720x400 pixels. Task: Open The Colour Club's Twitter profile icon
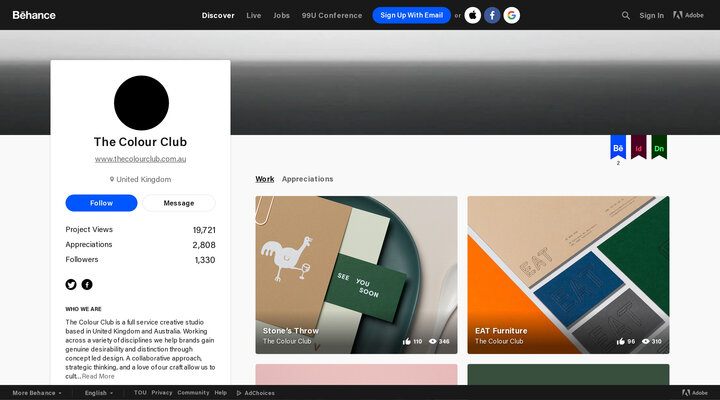coord(71,284)
